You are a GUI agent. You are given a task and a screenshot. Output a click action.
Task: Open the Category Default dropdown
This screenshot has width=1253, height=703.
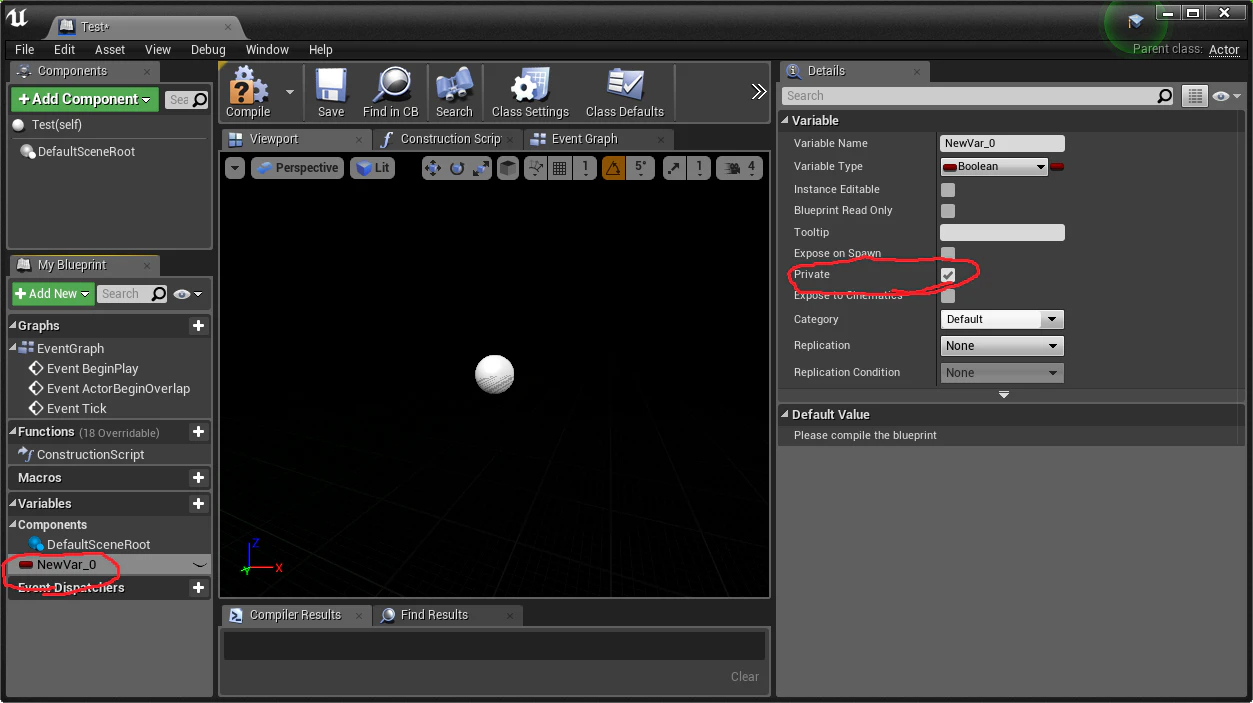click(1002, 319)
